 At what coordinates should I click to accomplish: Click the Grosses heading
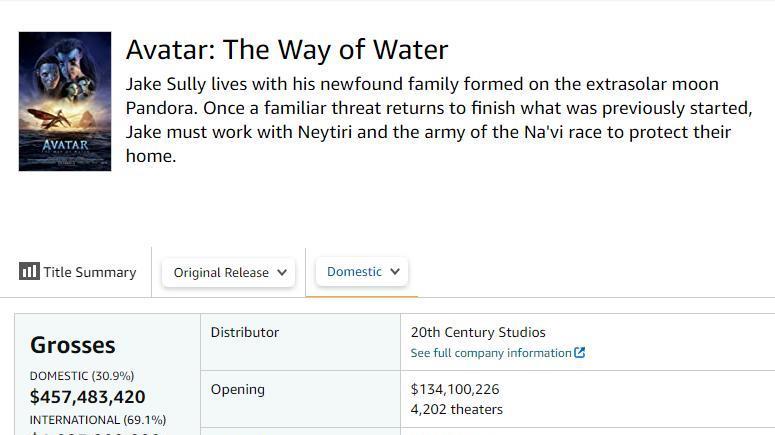click(x=73, y=345)
